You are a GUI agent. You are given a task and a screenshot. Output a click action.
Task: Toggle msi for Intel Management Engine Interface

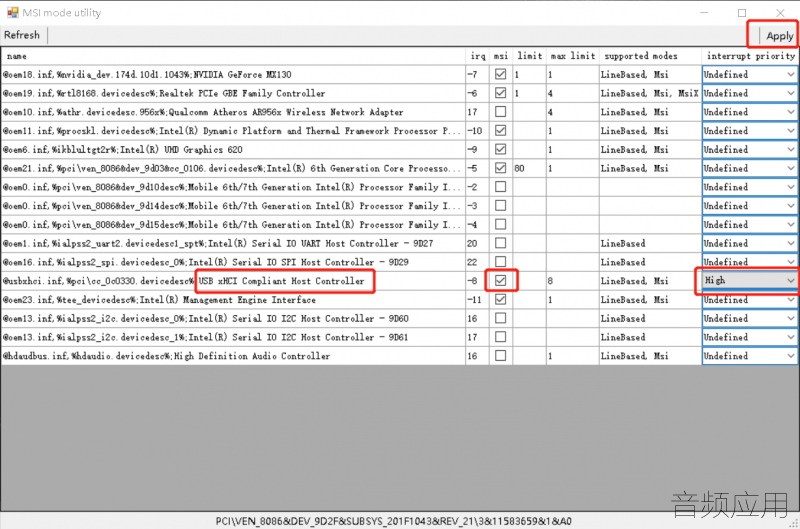click(x=501, y=299)
